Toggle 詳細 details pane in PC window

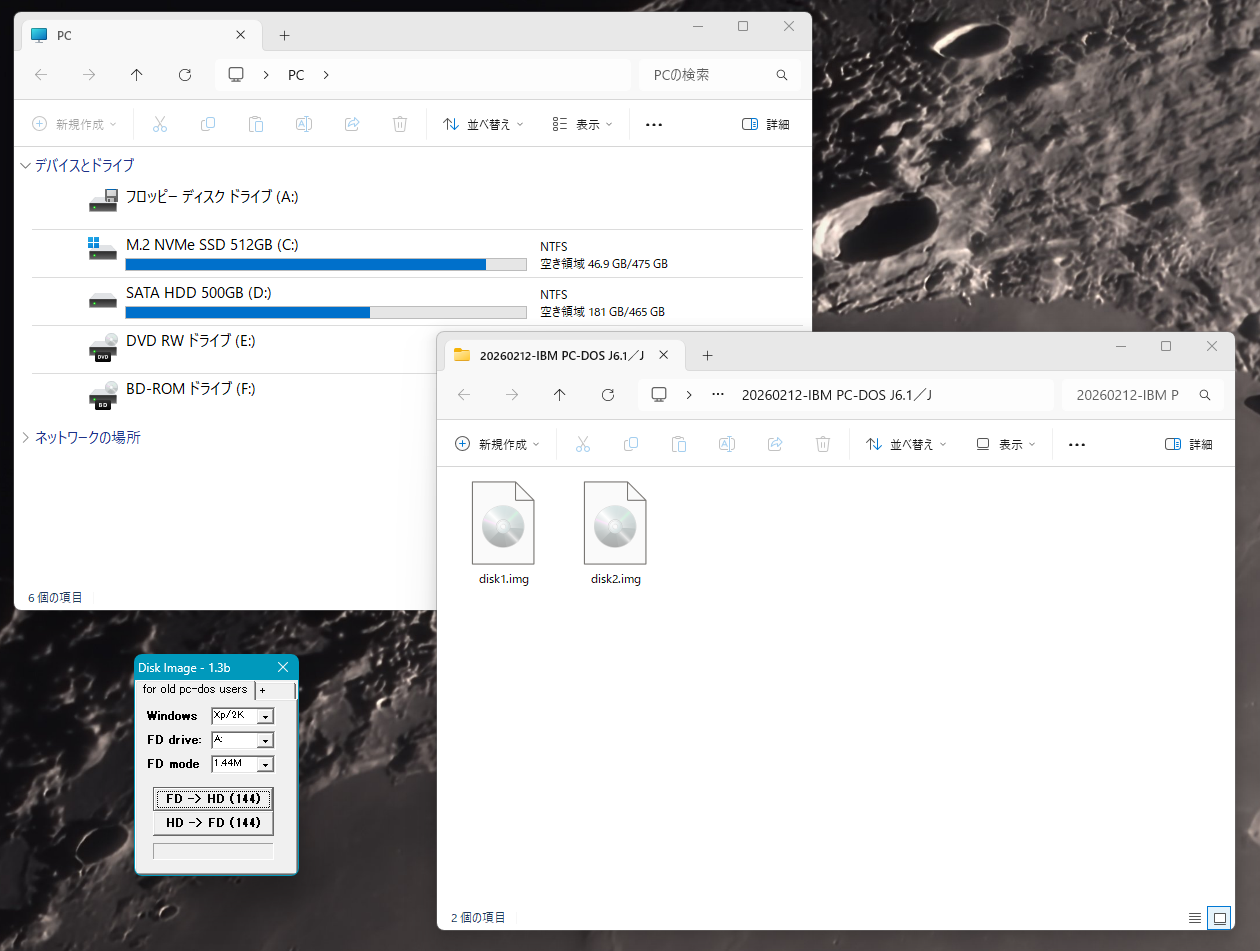click(x=766, y=124)
